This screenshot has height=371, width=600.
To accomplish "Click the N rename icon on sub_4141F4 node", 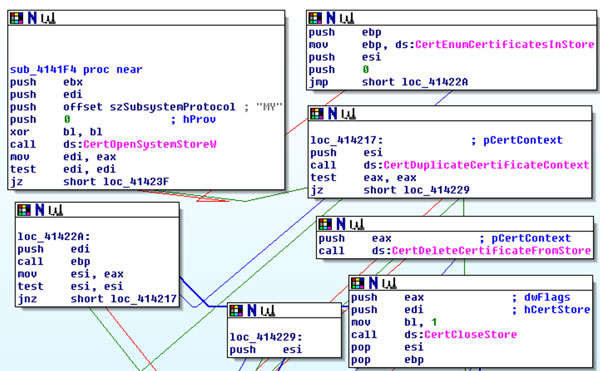I will tap(32, 18).
